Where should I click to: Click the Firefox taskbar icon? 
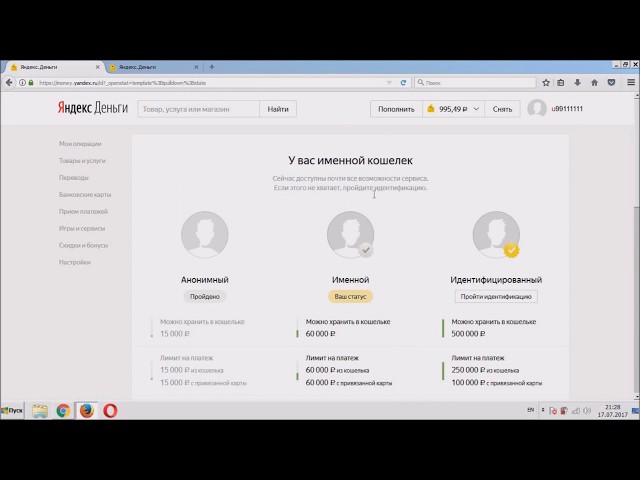pyautogui.click(x=87, y=411)
